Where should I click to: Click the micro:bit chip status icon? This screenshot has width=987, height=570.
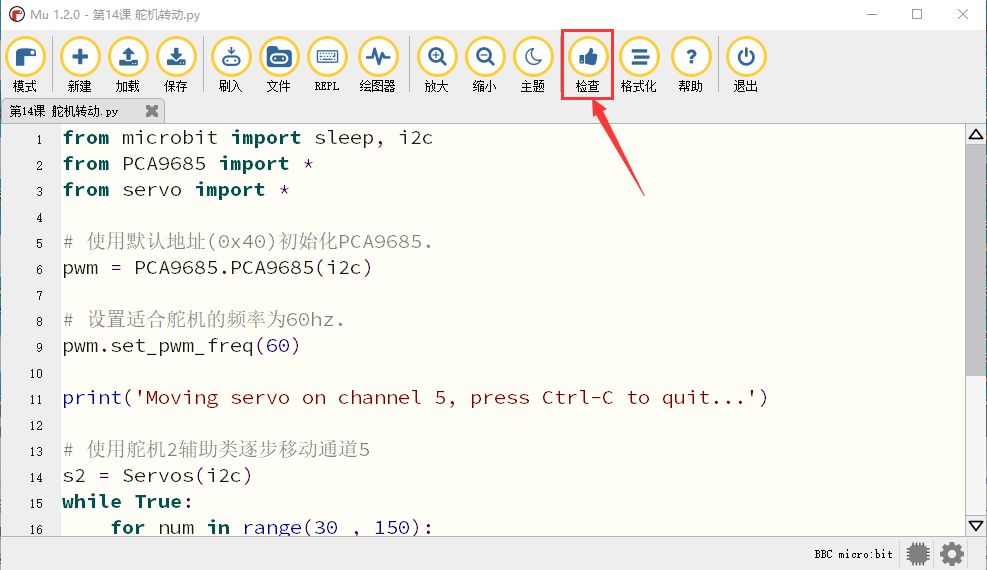(918, 554)
